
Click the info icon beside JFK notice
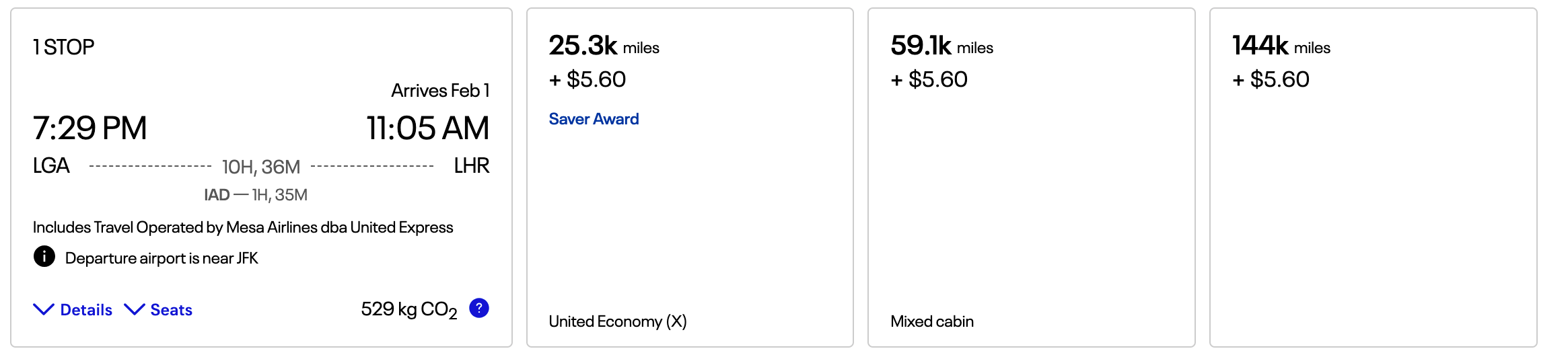click(44, 257)
